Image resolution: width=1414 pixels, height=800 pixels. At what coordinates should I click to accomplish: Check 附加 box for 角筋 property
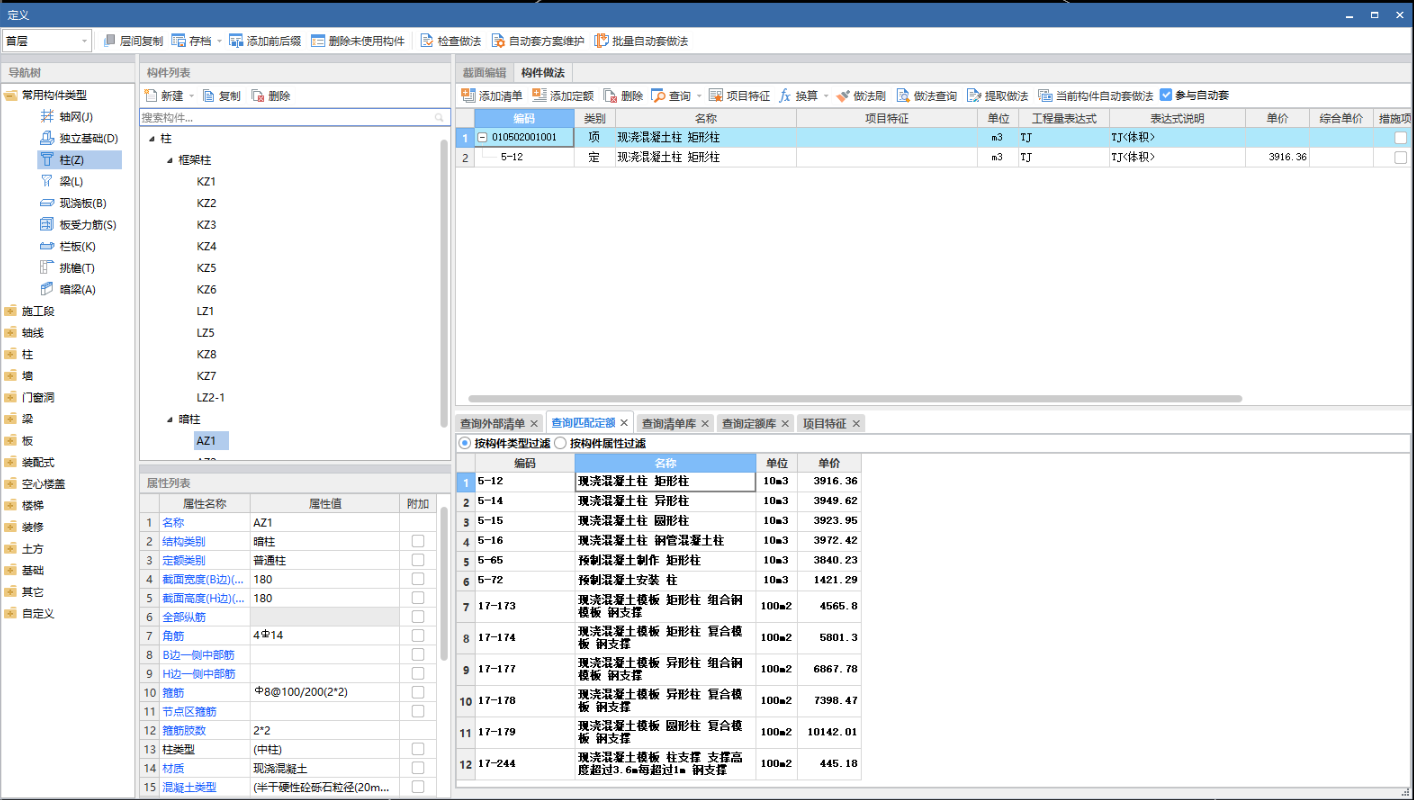[418, 635]
